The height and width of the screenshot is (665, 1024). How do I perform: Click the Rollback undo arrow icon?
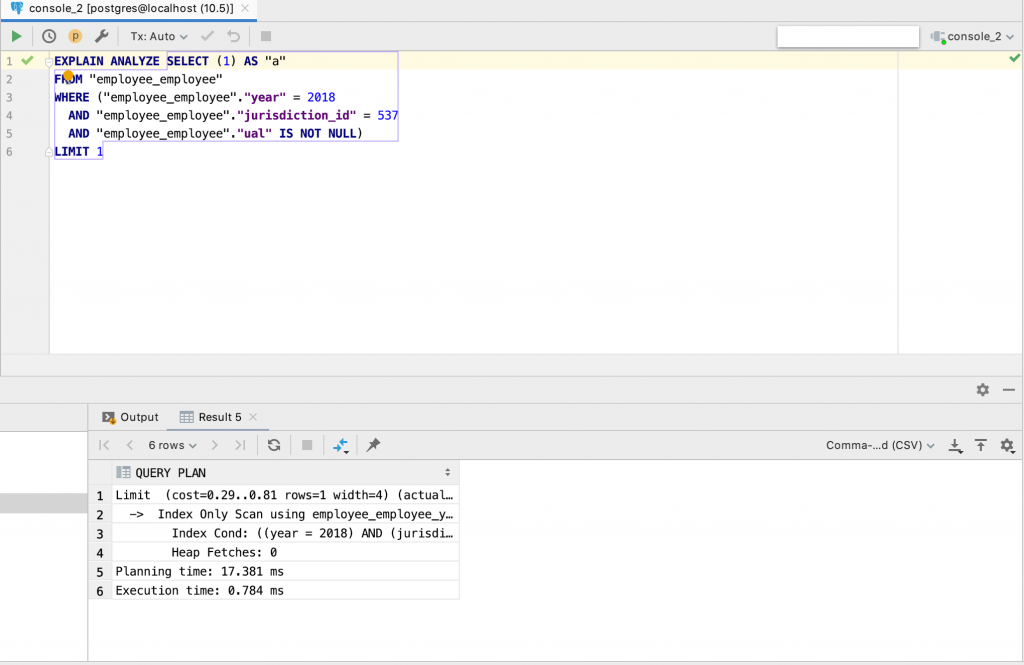click(233, 37)
